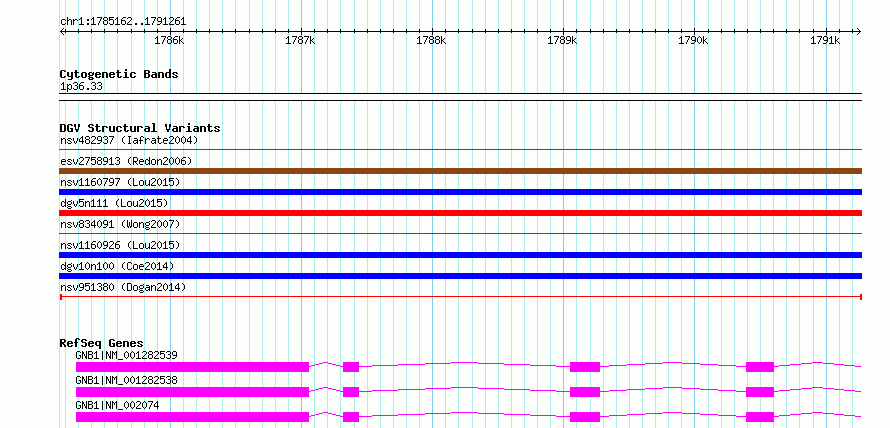Click the large first exon of NM_002074

click(192, 417)
